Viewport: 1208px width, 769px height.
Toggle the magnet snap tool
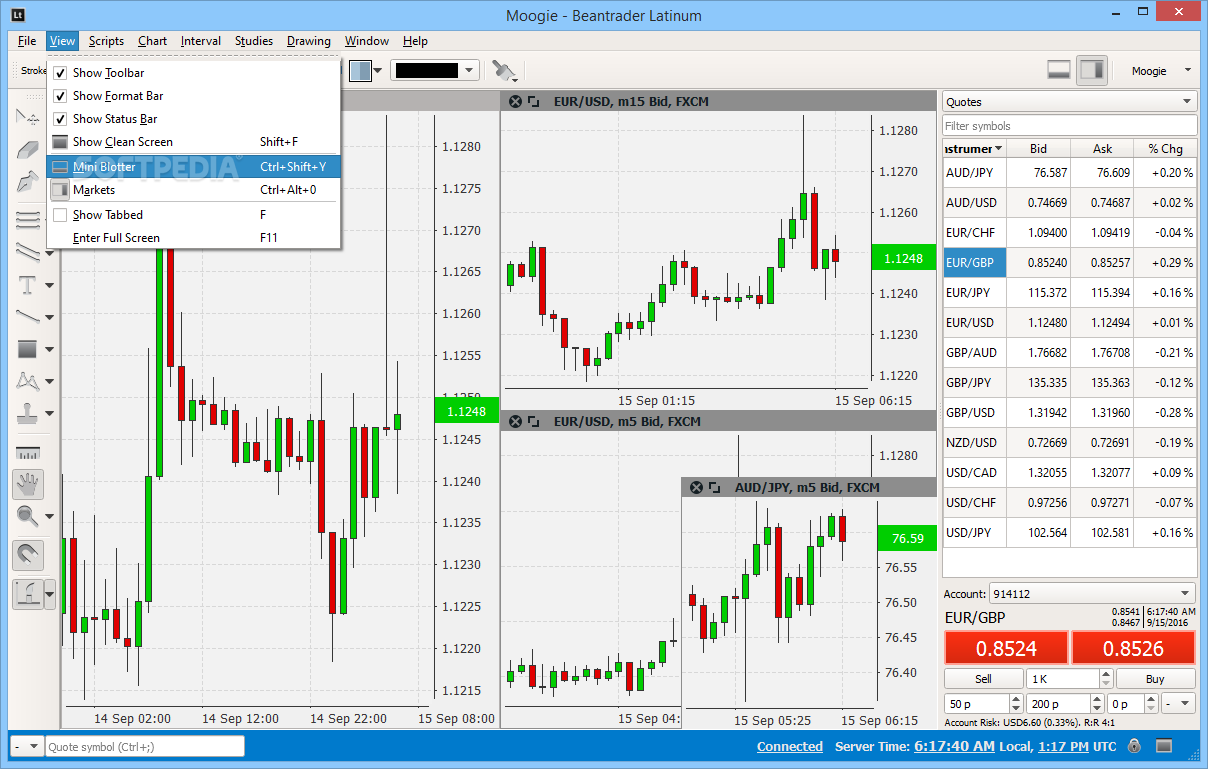[27, 555]
